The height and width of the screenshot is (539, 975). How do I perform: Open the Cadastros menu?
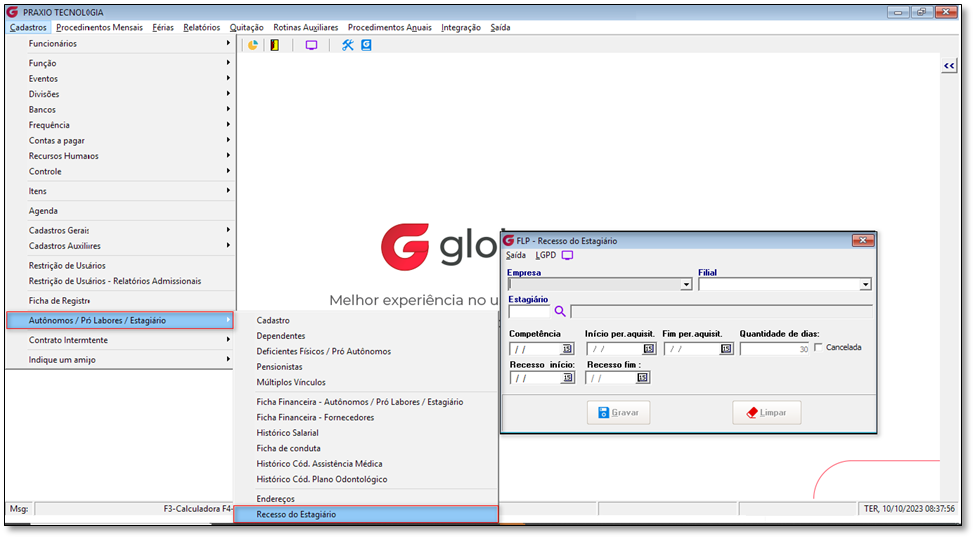(28, 27)
